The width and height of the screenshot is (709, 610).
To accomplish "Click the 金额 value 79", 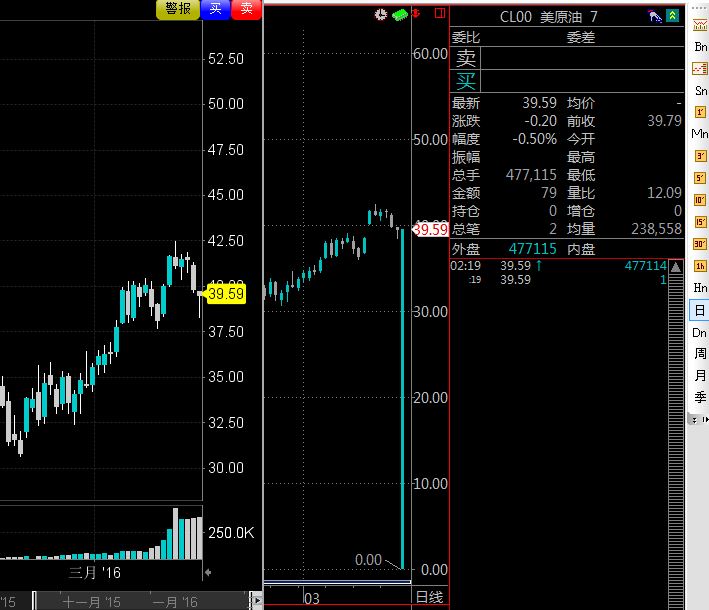I will (549, 193).
